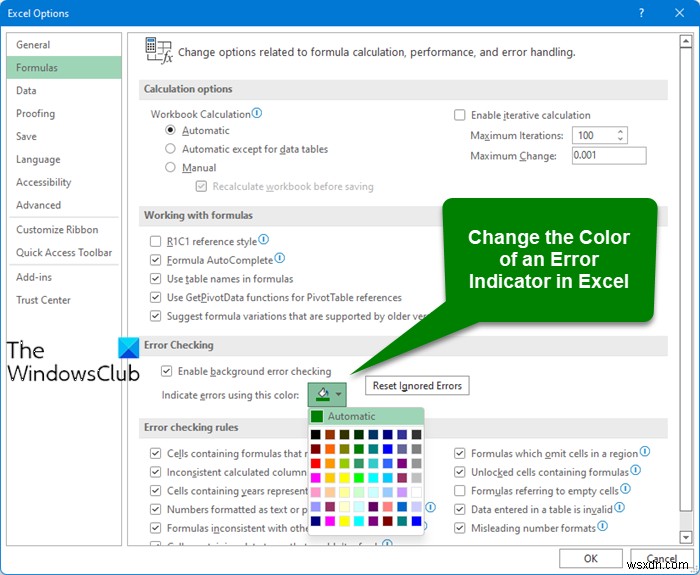Enable iterative calculation checkbox
The width and height of the screenshot is (700, 575).
[459, 115]
